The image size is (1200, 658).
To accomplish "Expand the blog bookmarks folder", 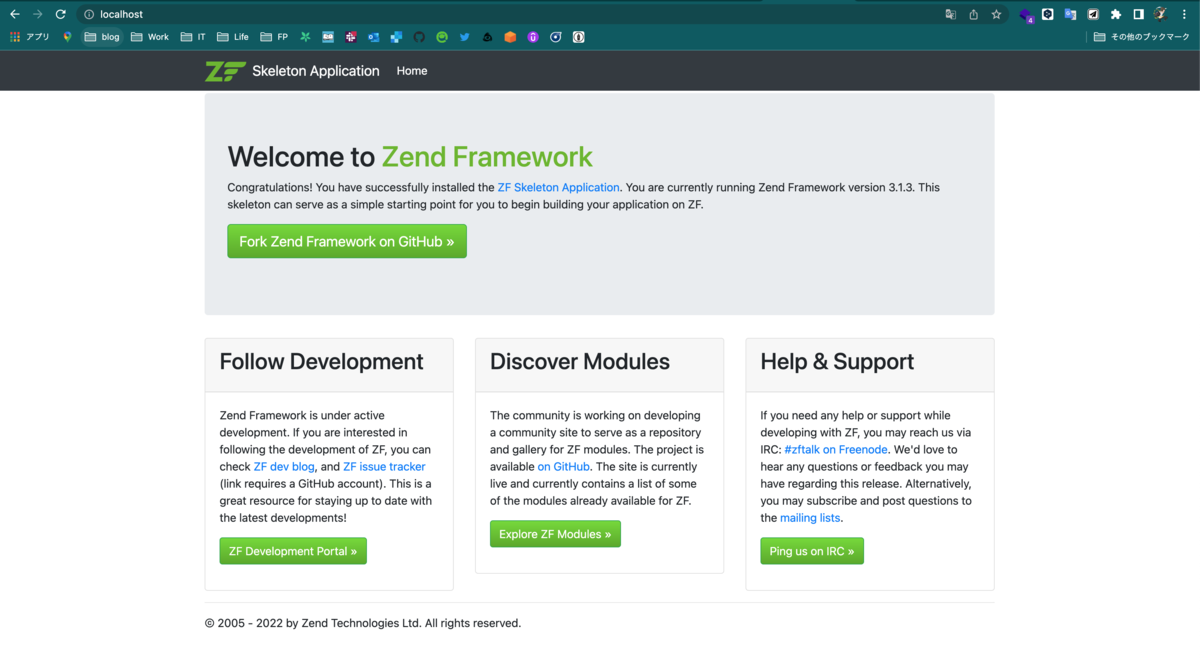I will [101, 37].
